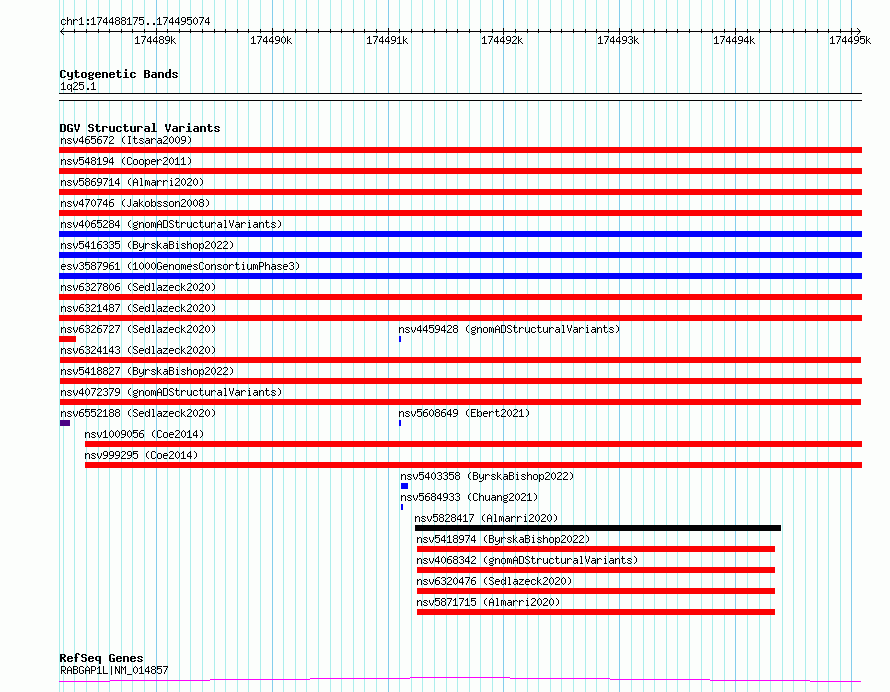Click esv3587961 (1000GenomesConsortiumPhase3) label
This screenshot has height=692, width=890.
(x=180, y=266)
